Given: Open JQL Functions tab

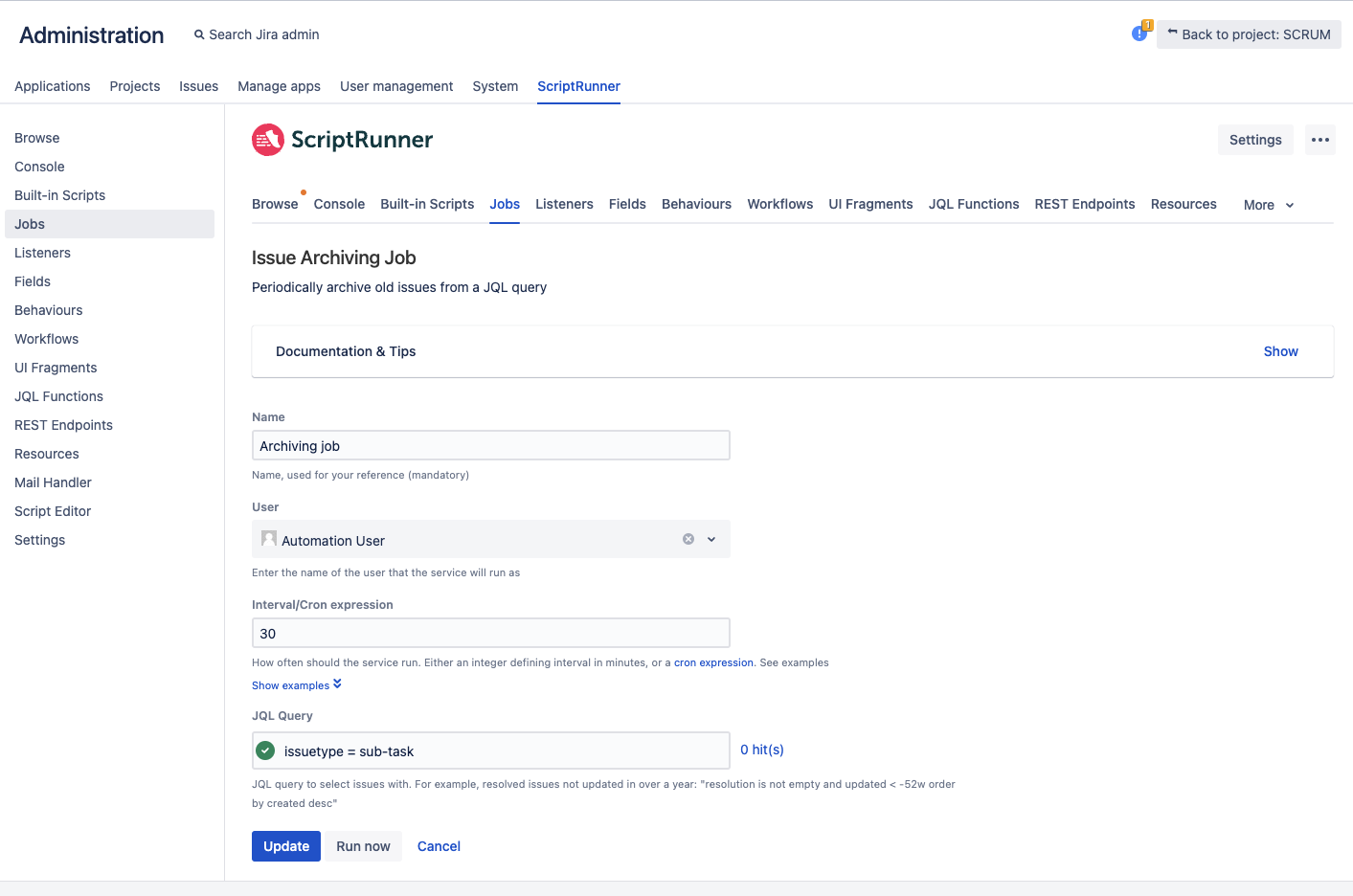Looking at the screenshot, I should (974, 204).
